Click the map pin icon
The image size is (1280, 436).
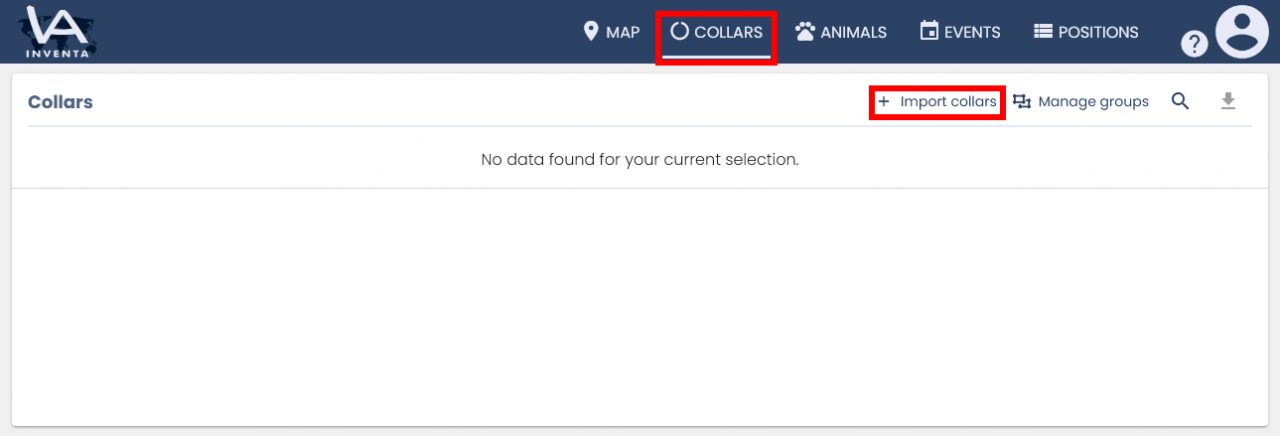tap(591, 32)
